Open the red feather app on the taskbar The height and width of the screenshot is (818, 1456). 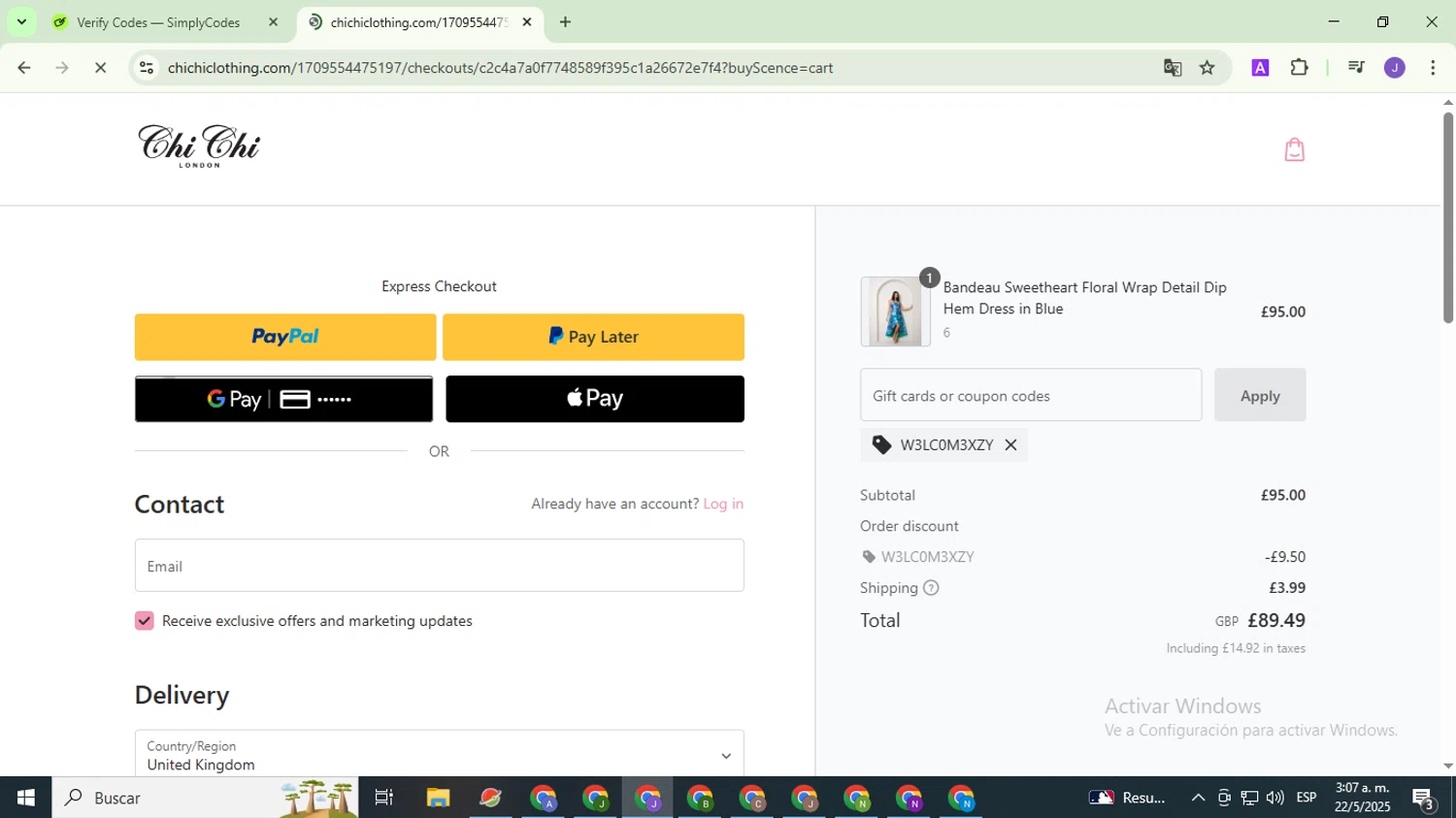490,798
